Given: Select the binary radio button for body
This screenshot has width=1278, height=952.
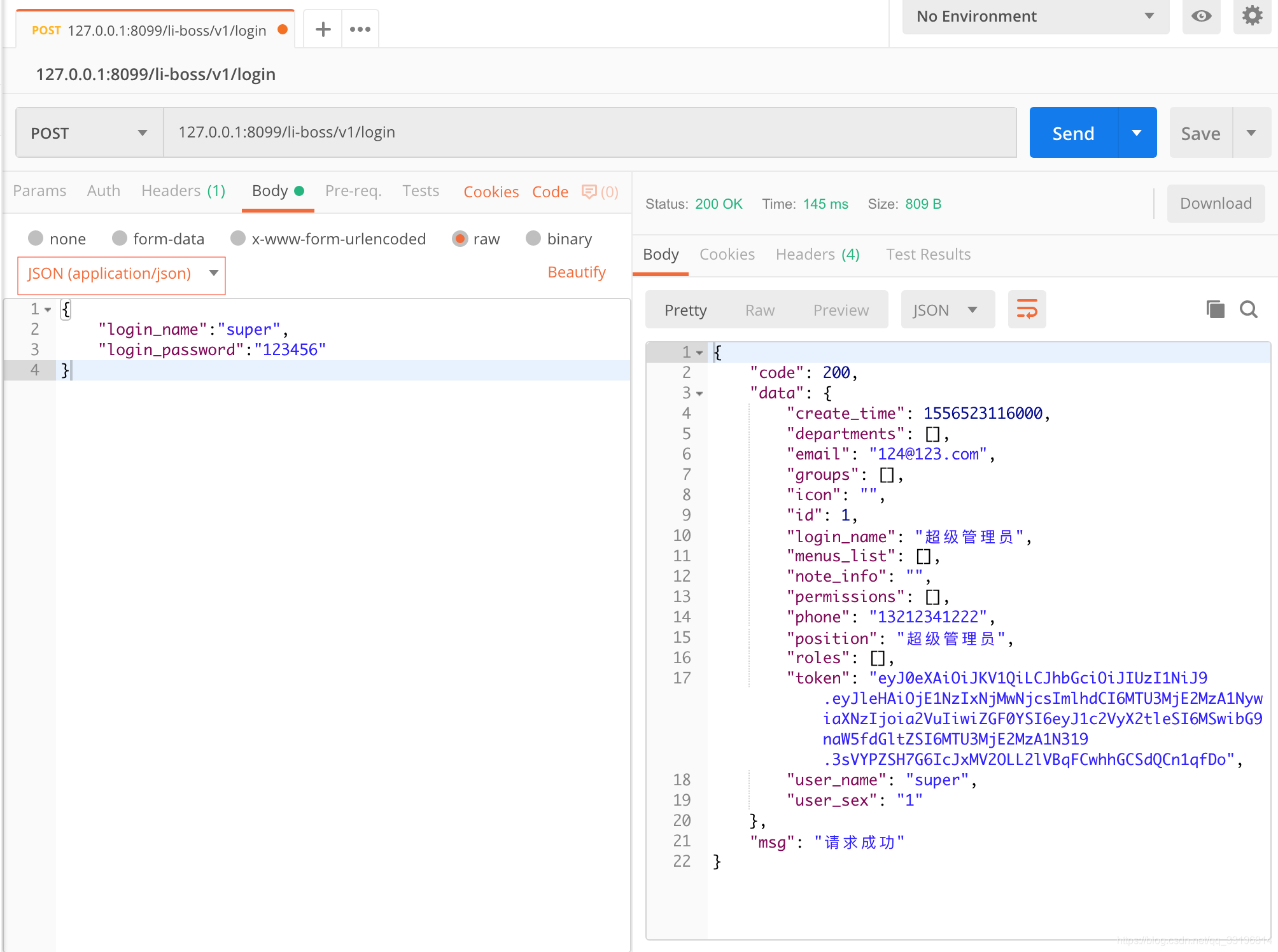Looking at the screenshot, I should point(531,238).
